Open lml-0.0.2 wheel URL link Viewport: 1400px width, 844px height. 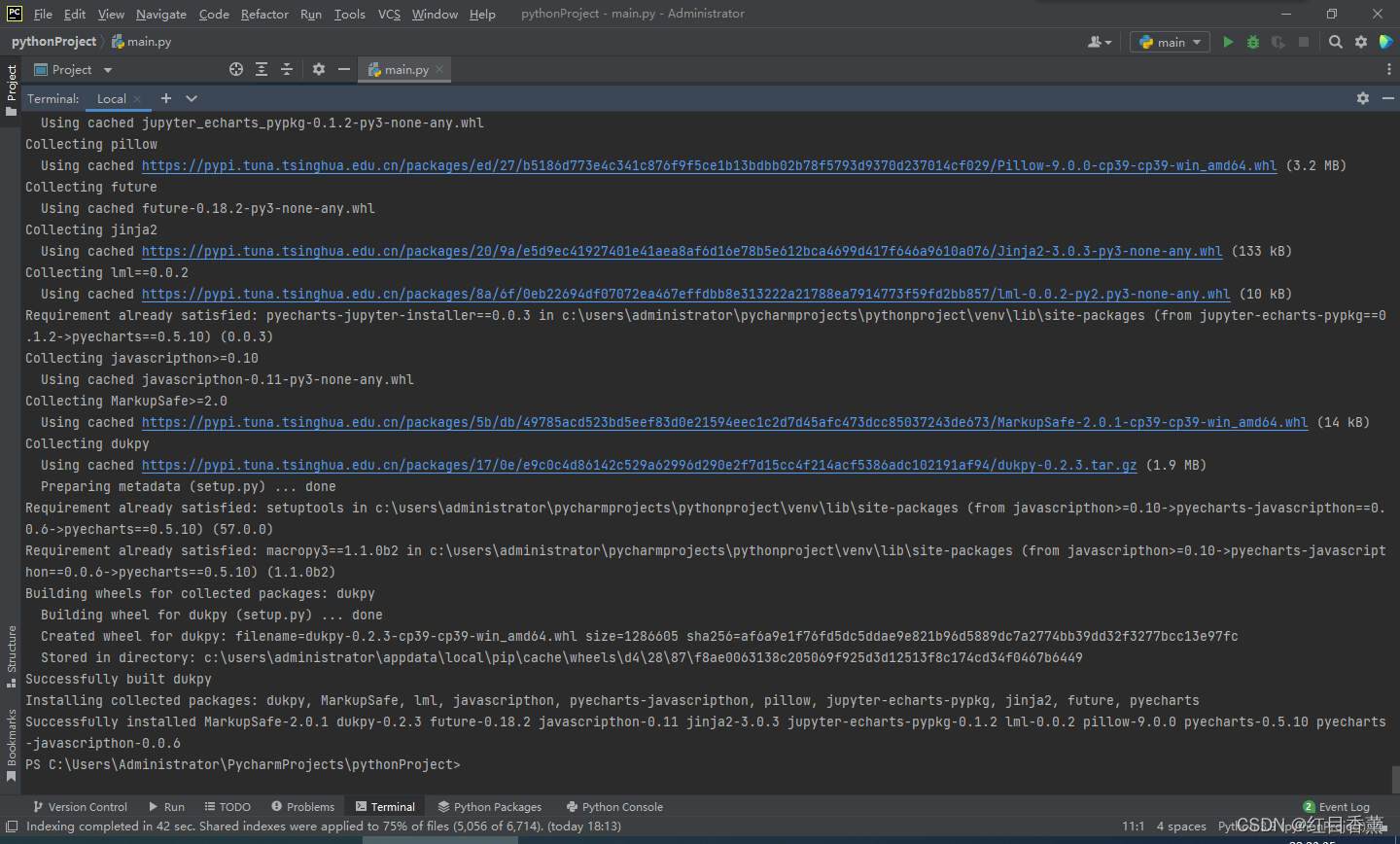click(685, 295)
